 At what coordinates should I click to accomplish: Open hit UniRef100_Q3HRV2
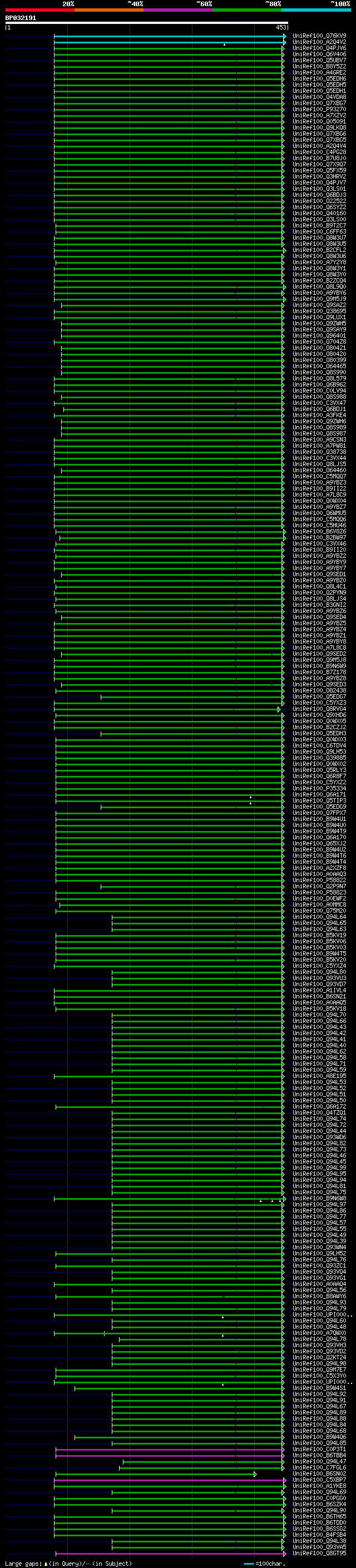[319, 176]
